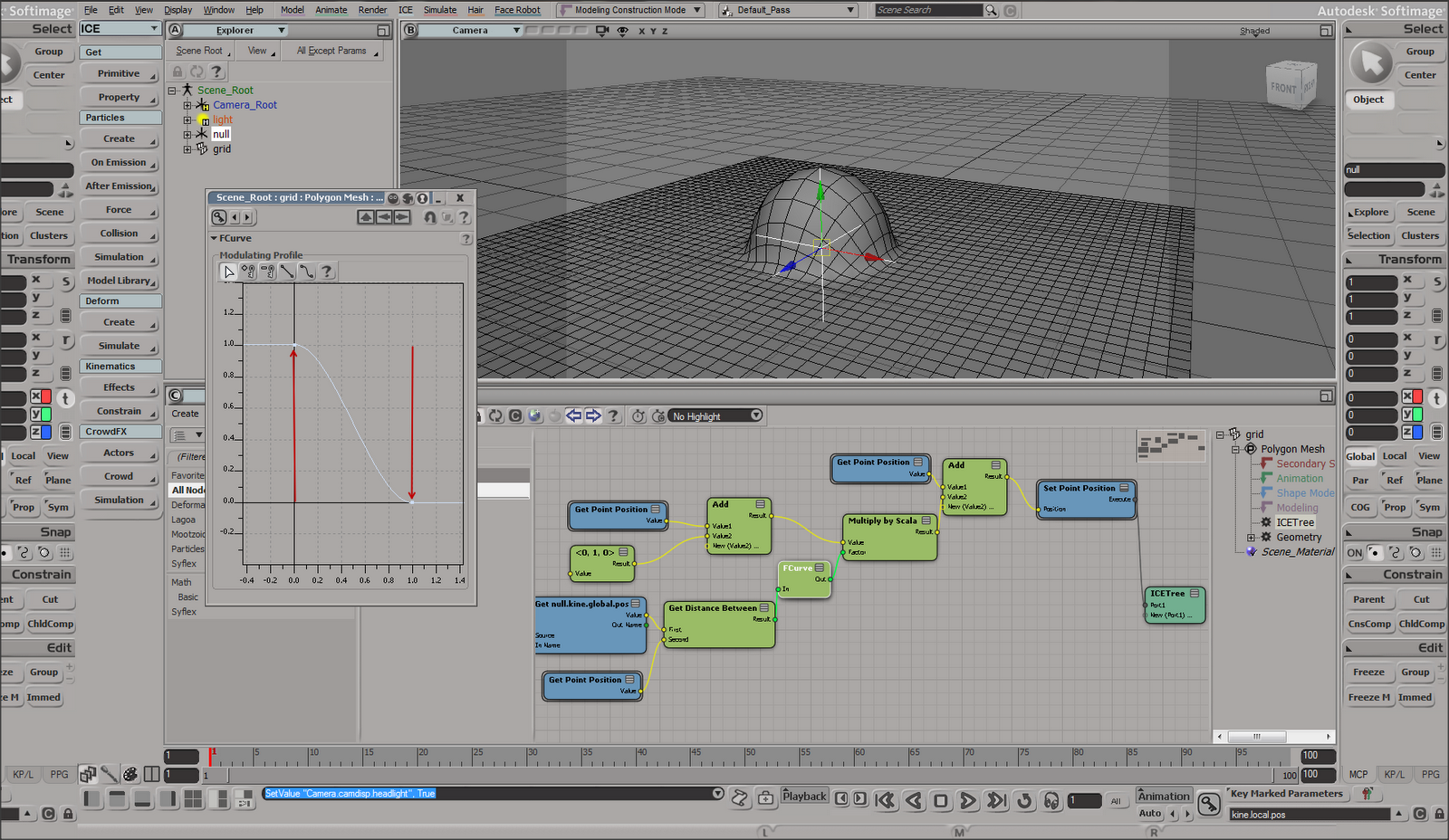
Task: Click the camera icon in the viewport header
Action: pyautogui.click(x=602, y=31)
